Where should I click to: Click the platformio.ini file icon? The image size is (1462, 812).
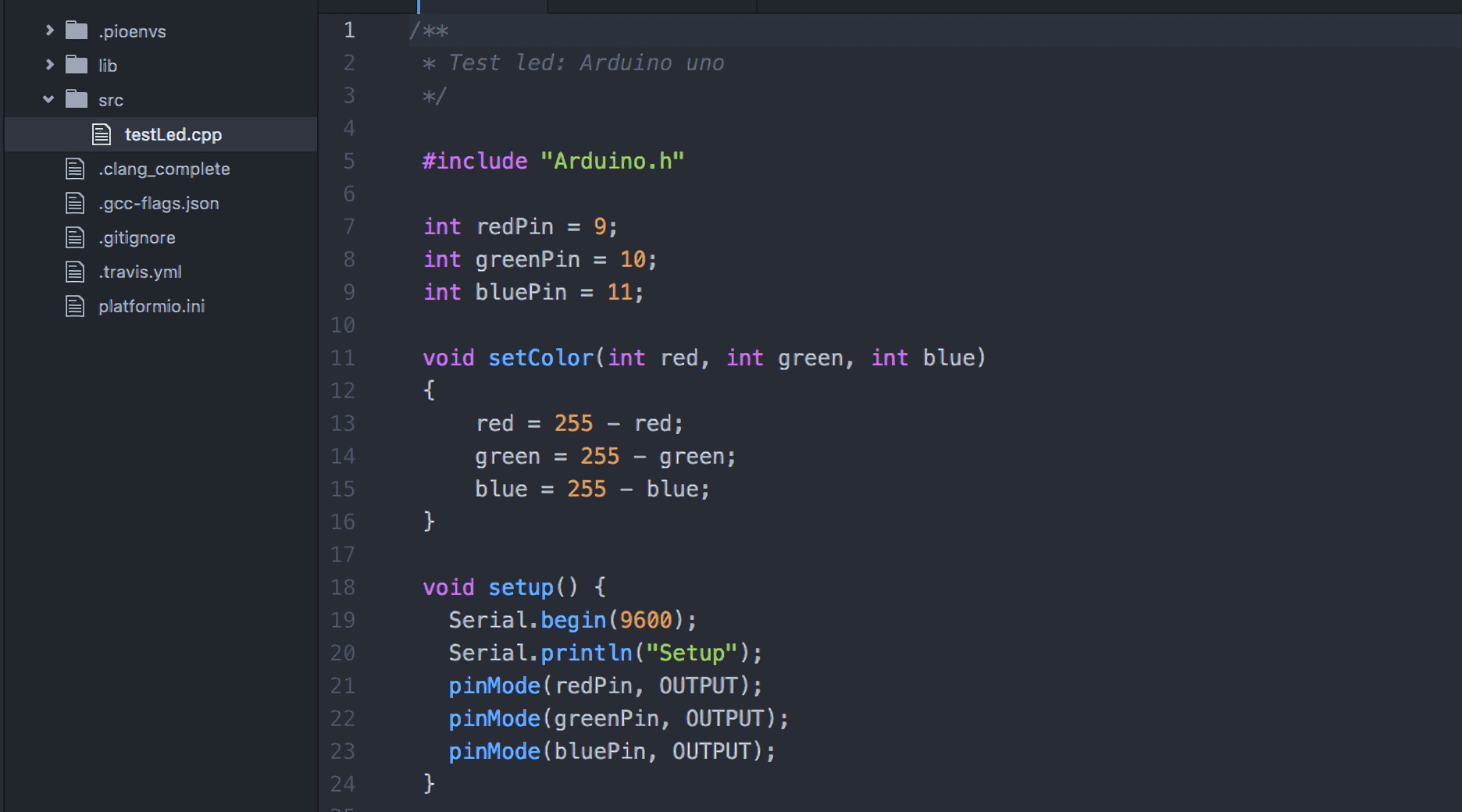[x=75, y=306]
